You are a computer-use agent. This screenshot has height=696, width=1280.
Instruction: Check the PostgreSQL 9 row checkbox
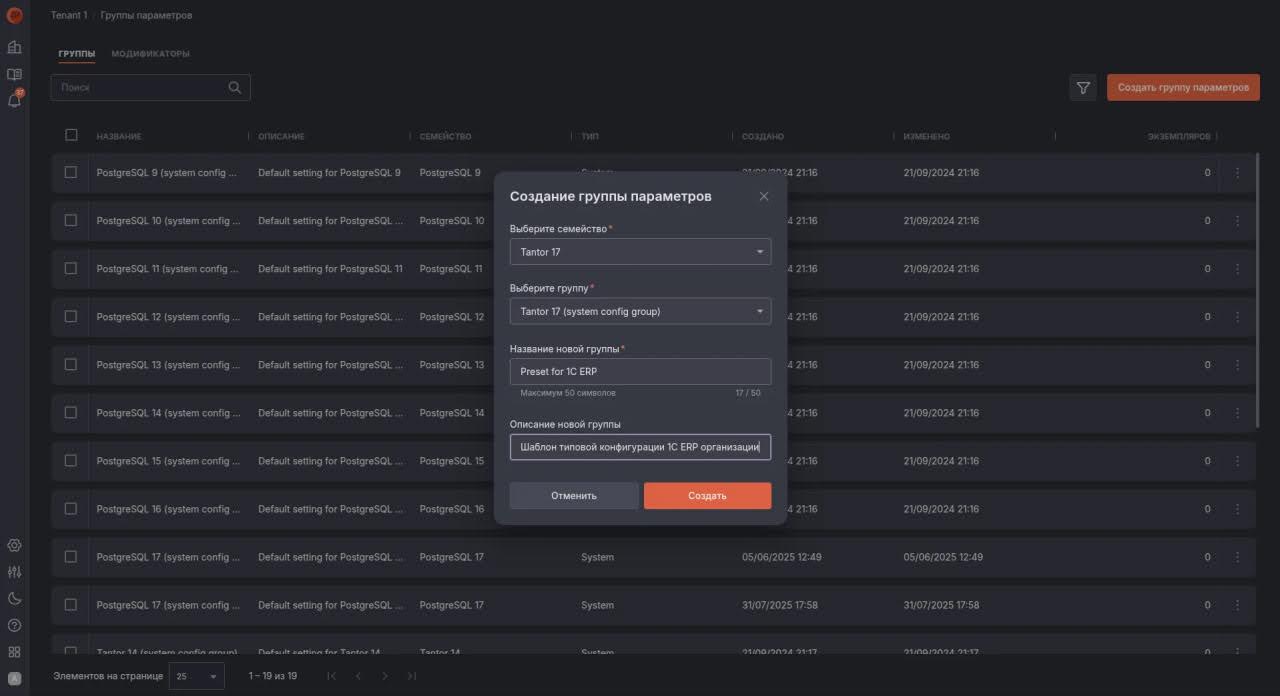tap(70, 172)
